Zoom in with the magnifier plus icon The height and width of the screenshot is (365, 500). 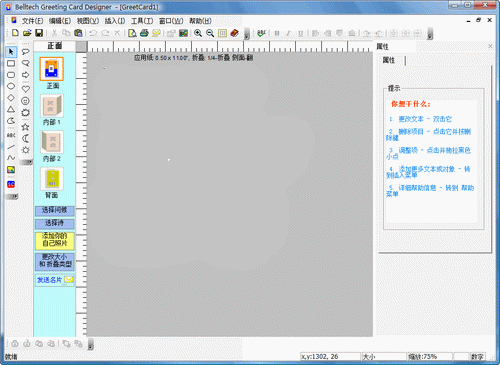click(x=198, y=33)
